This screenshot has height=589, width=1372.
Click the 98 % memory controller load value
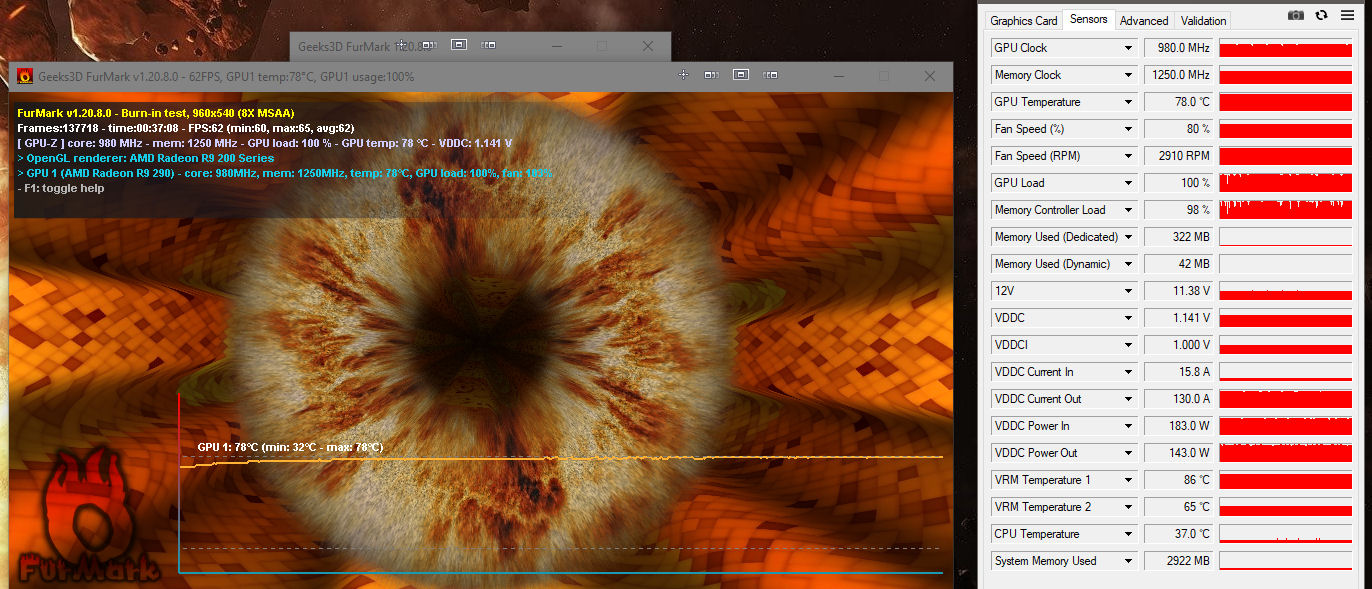point(1179,210)
